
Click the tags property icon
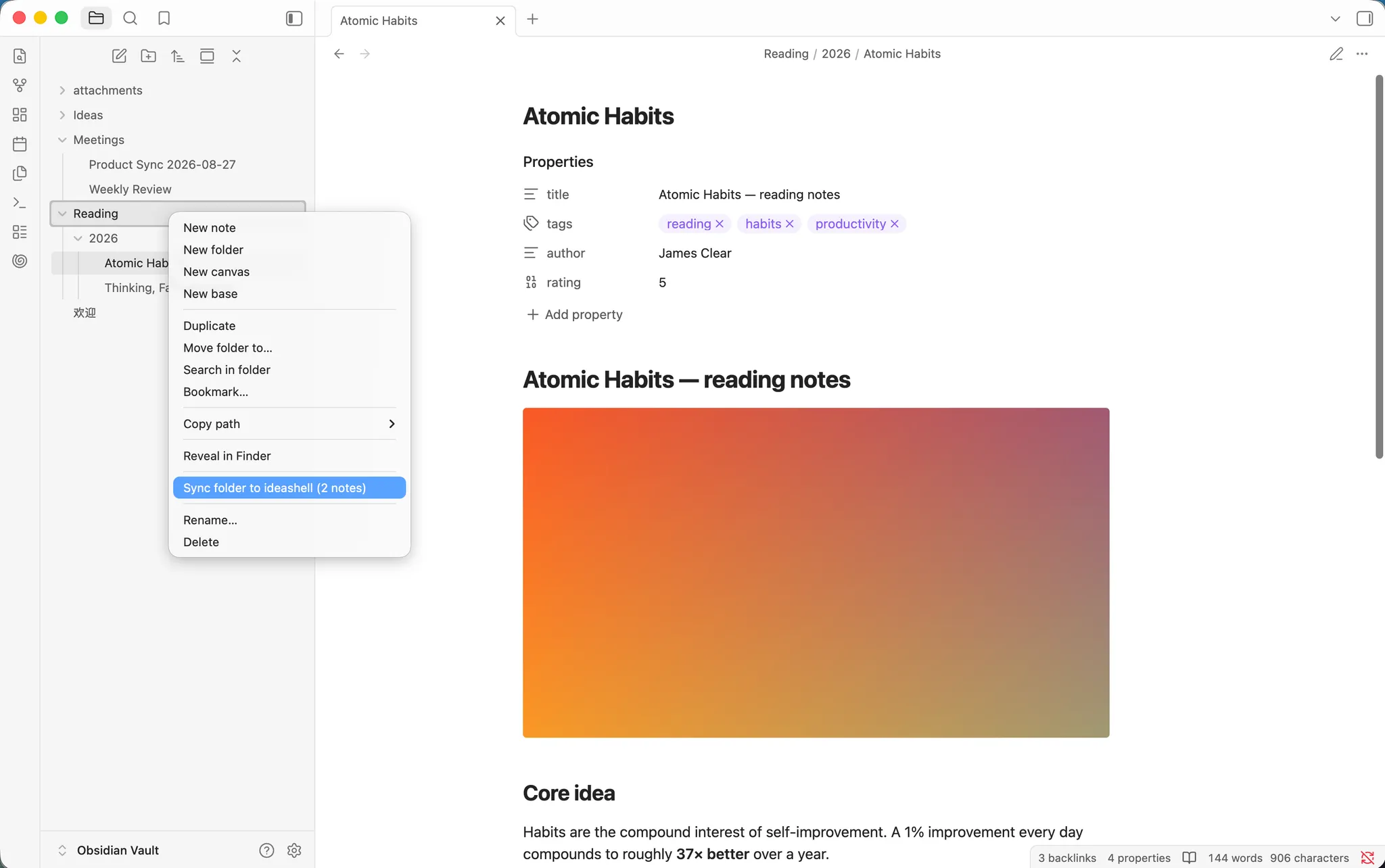(x=531, y=224)
